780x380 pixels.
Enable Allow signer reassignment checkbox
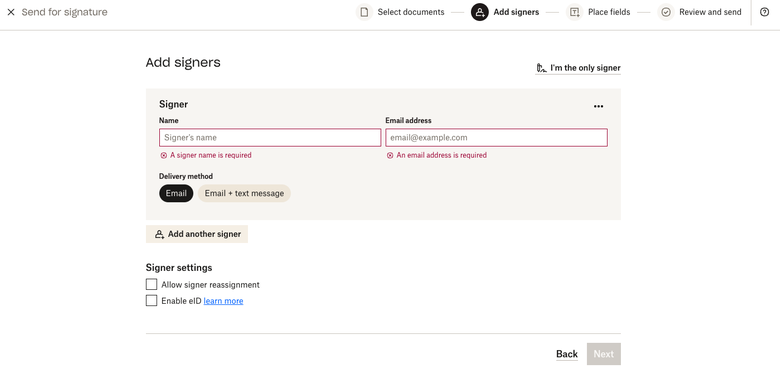tap(151, 285)
